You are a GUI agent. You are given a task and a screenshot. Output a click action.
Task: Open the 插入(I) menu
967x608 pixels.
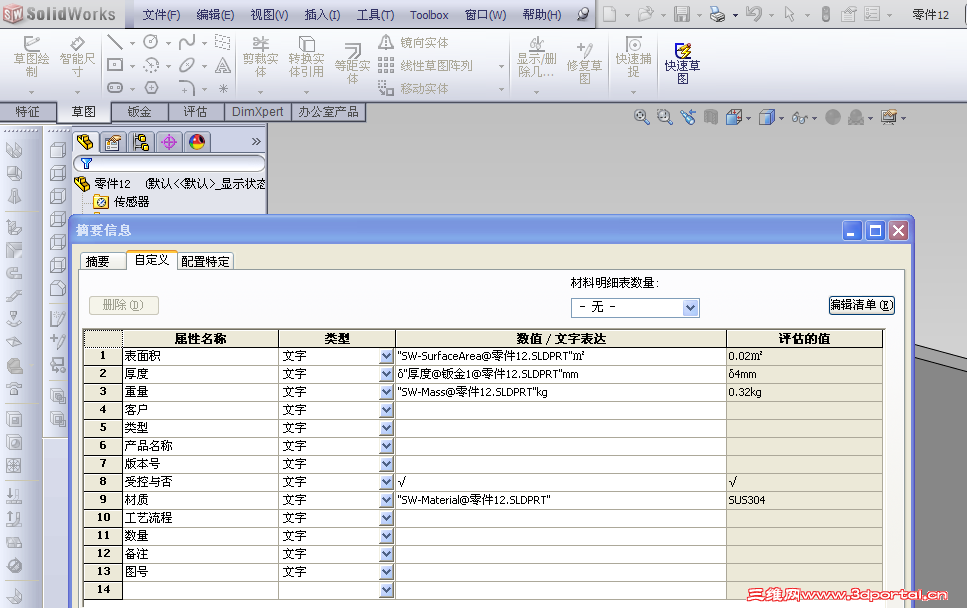(323, 15)
